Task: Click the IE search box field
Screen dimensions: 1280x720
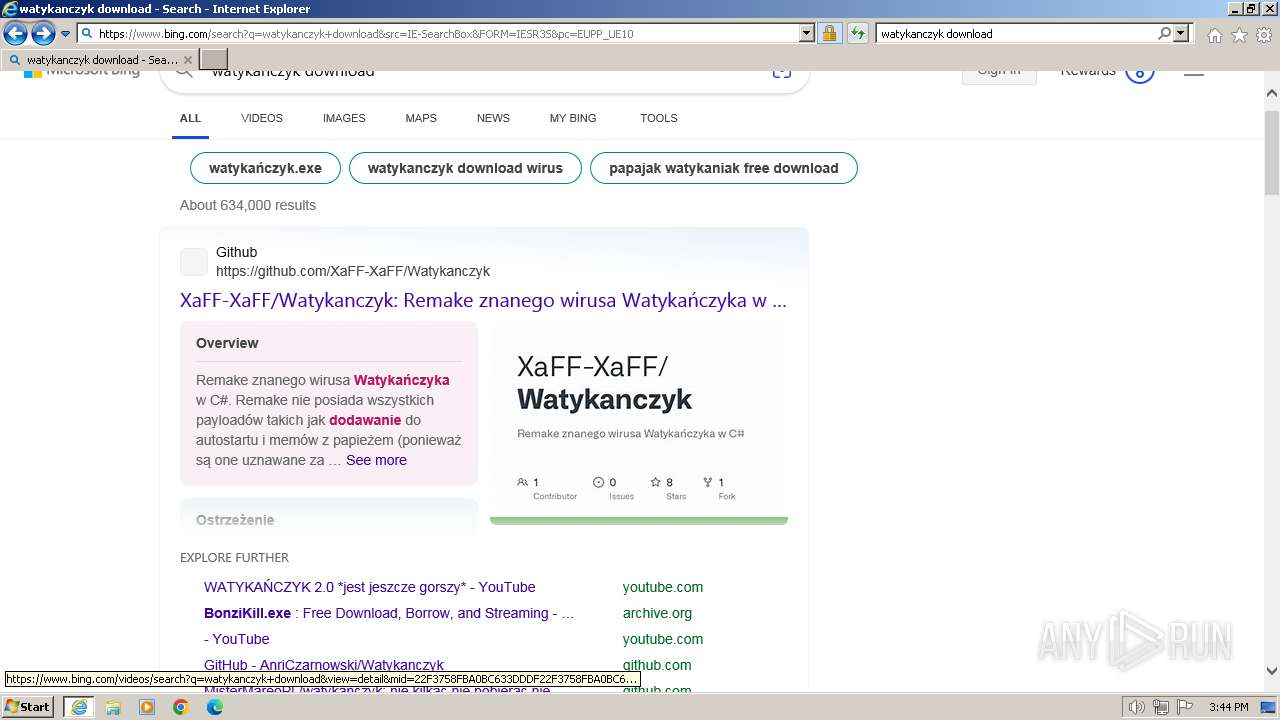Action: tap(1016, 33)
